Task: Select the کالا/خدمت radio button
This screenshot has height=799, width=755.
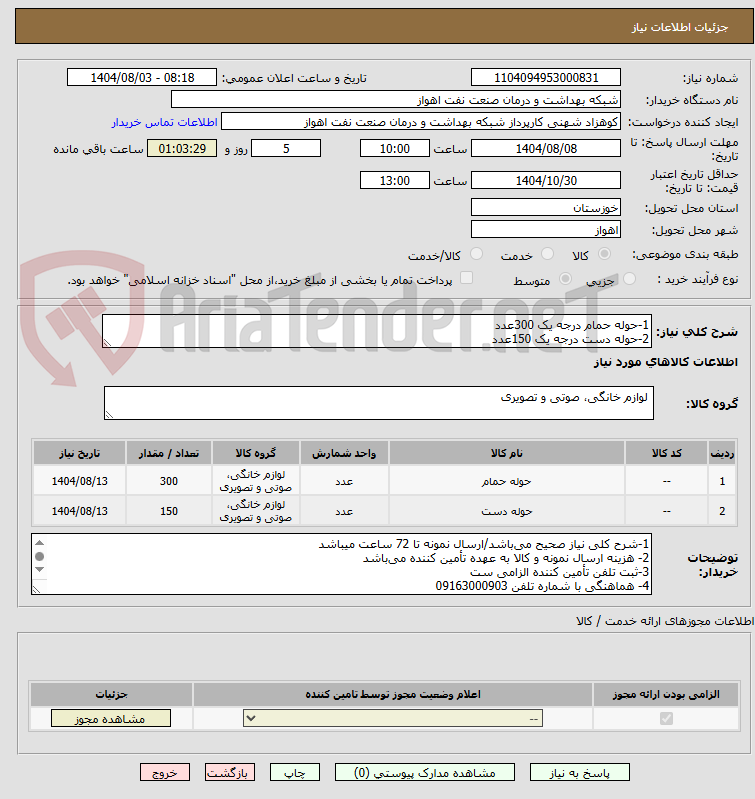Action: [476, 254]
